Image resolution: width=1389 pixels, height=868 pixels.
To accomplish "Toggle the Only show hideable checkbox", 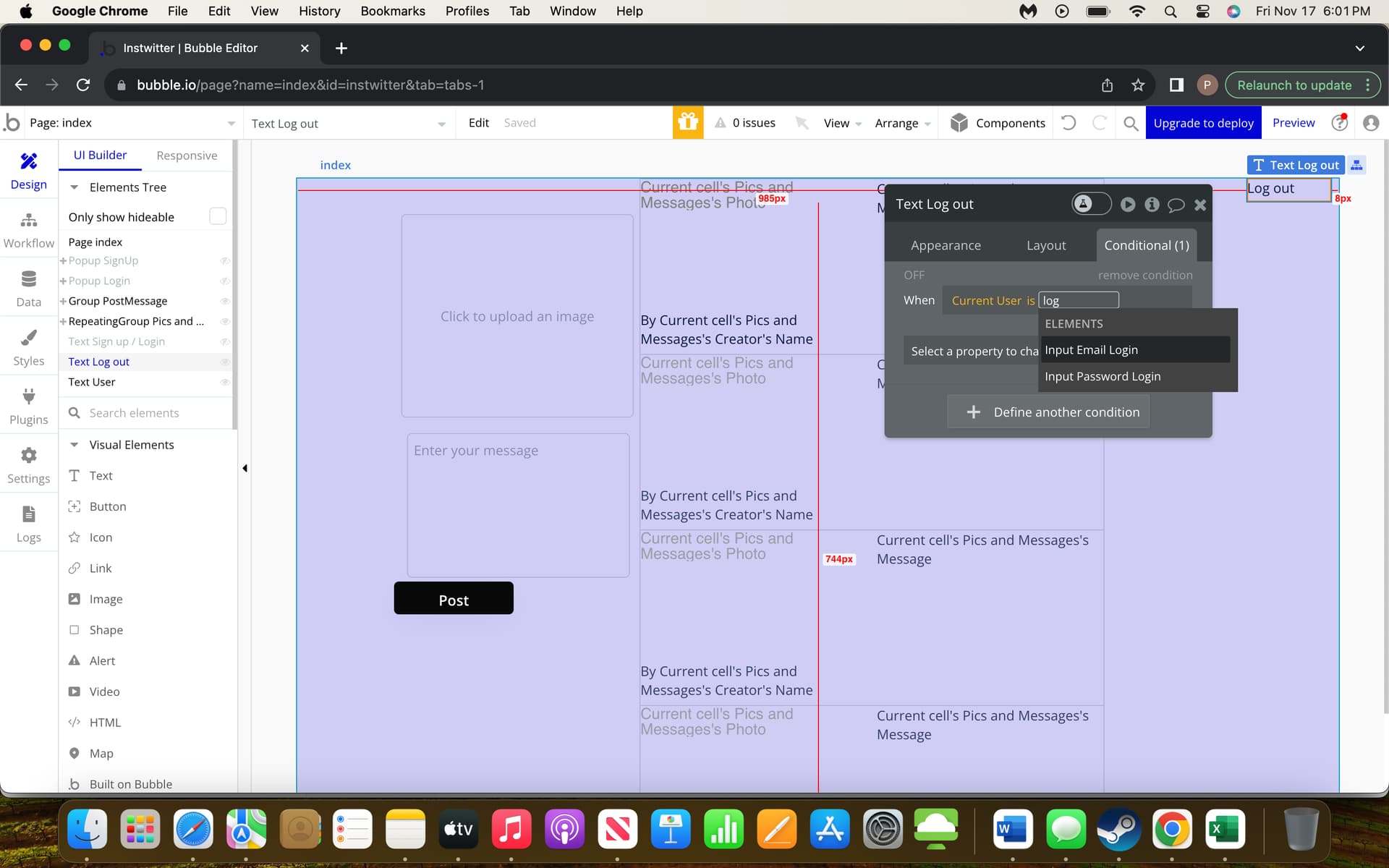I will 217,216.
